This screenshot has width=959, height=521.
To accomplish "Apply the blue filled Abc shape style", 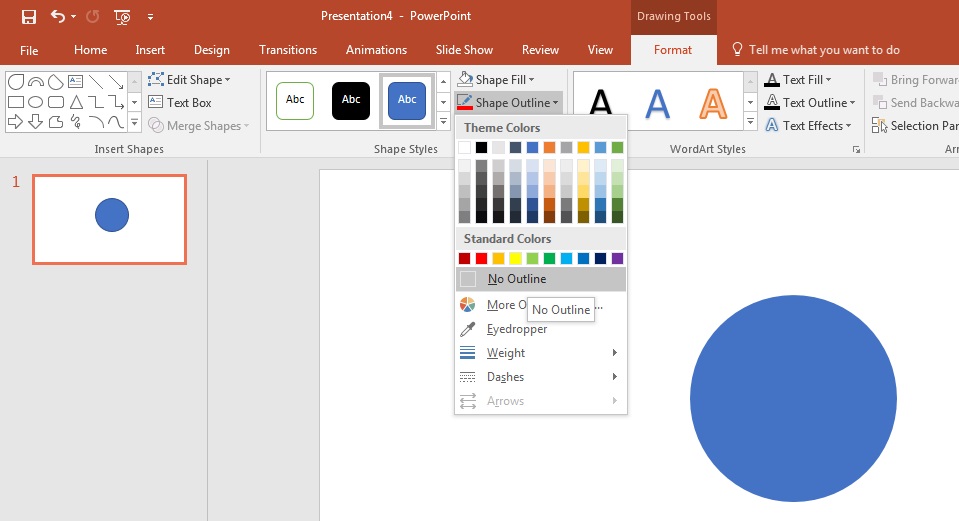I will (x=407, y=100).
